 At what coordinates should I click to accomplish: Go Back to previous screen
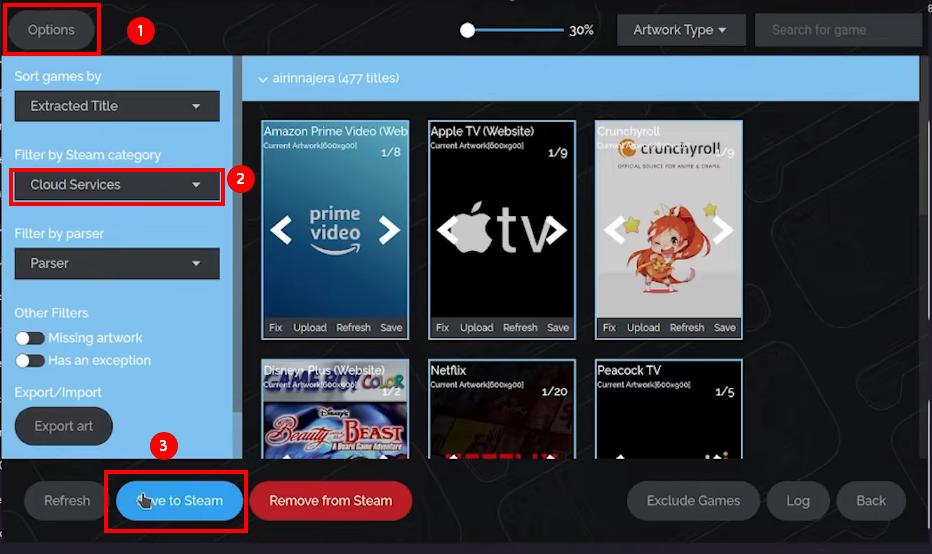[x=871, y=501]
